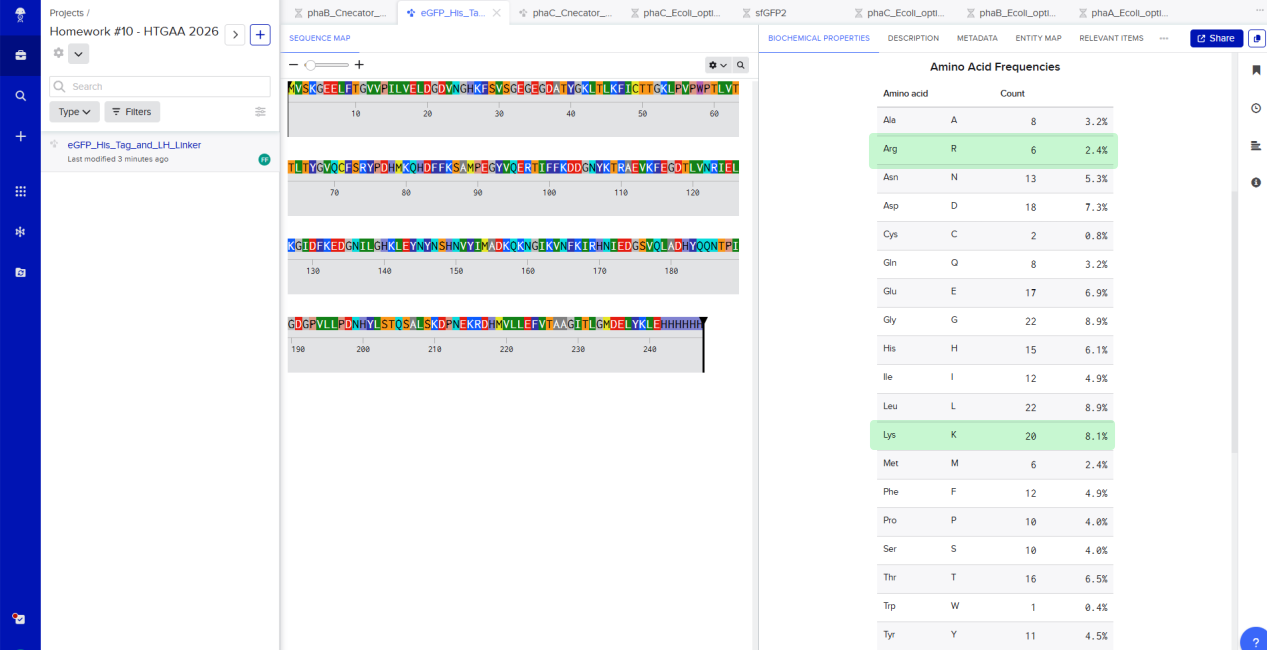The height and width of the screenshot is (650, 1267).
Task: Click the right panel vertical scrollbar
Action: [1233, 320]
